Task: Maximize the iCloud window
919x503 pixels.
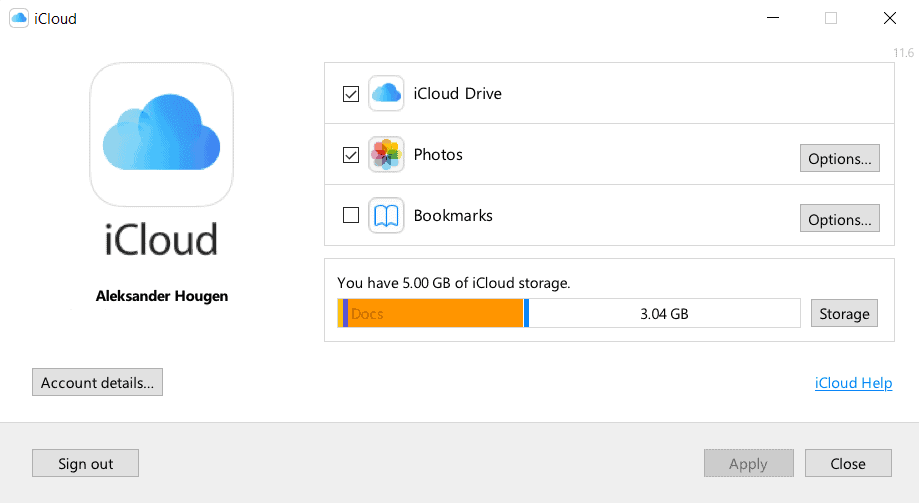Action: (x=831, y=18)
